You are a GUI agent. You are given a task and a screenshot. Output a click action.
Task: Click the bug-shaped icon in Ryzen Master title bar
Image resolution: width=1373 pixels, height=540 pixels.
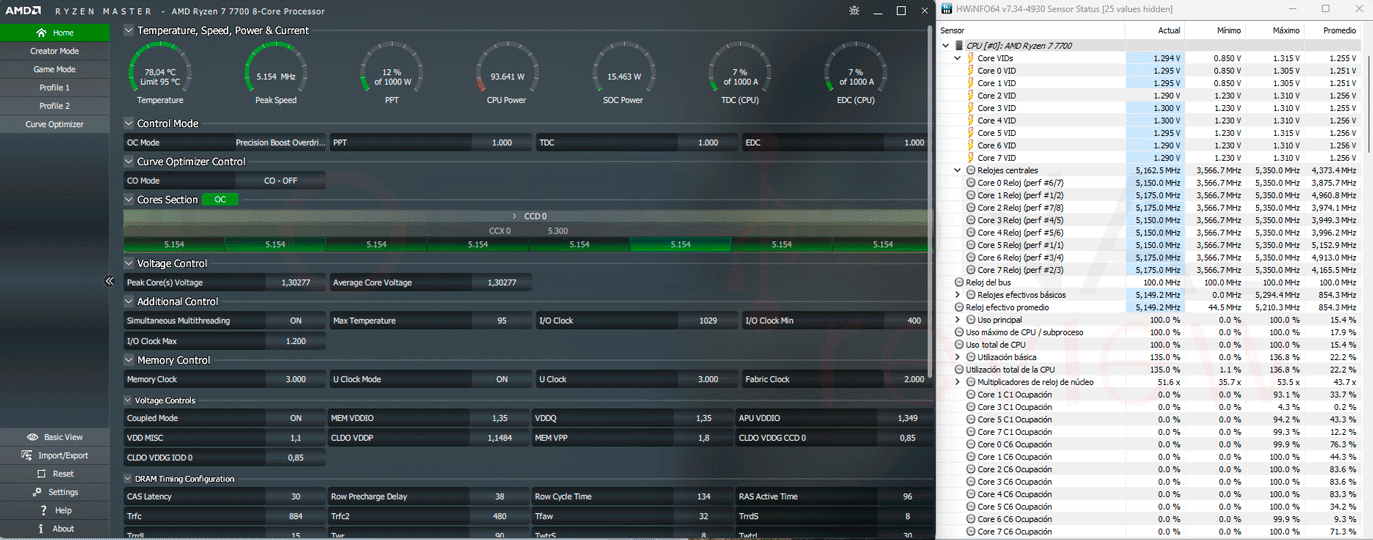[x=853, y=10]
